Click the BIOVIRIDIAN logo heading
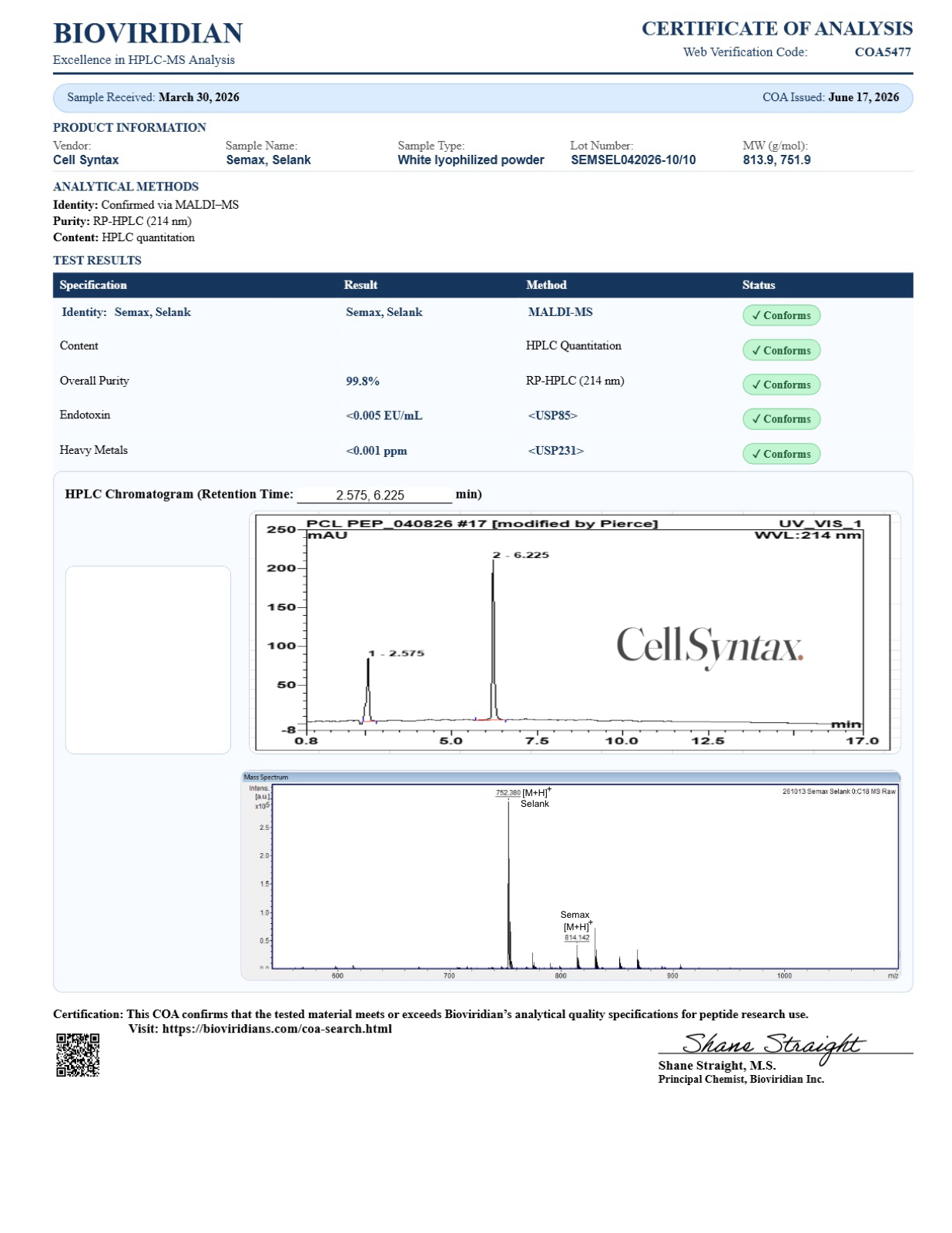This screenshot has width=952, height=1233. pyautogui.click(x=148, y=33)
